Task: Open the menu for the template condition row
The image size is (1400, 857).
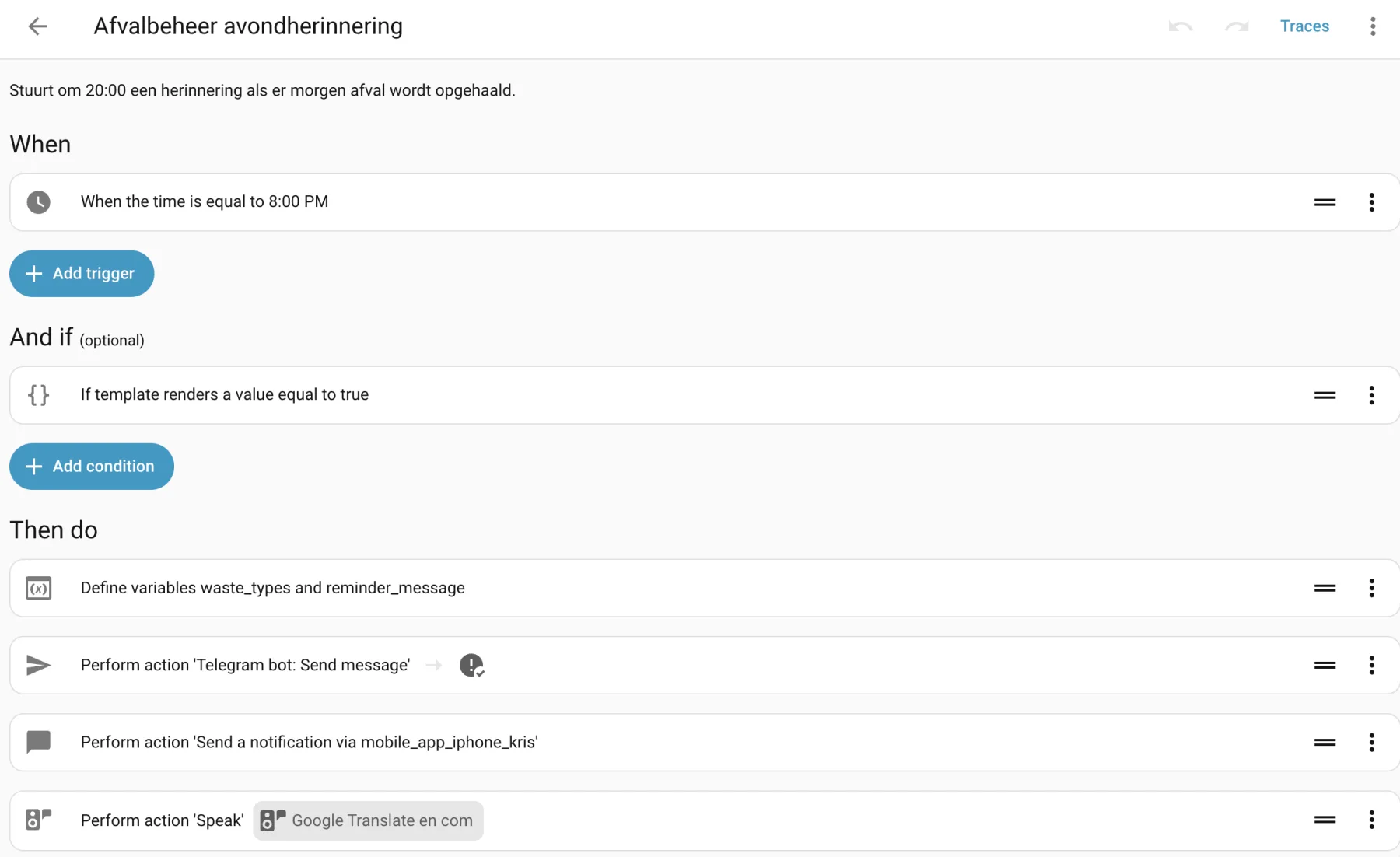Action: pos(1371,395)
